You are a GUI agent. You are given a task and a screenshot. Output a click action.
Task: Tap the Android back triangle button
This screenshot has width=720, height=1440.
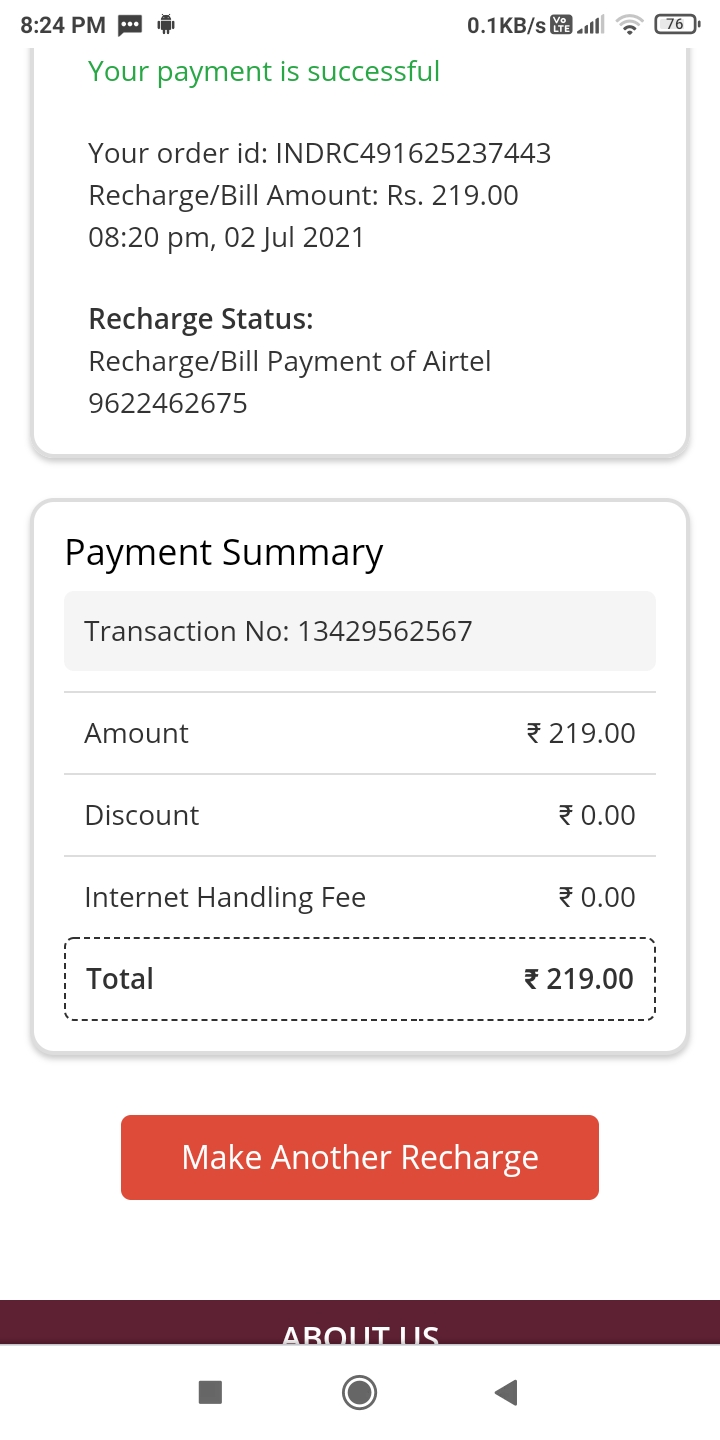coord(506,1392)
